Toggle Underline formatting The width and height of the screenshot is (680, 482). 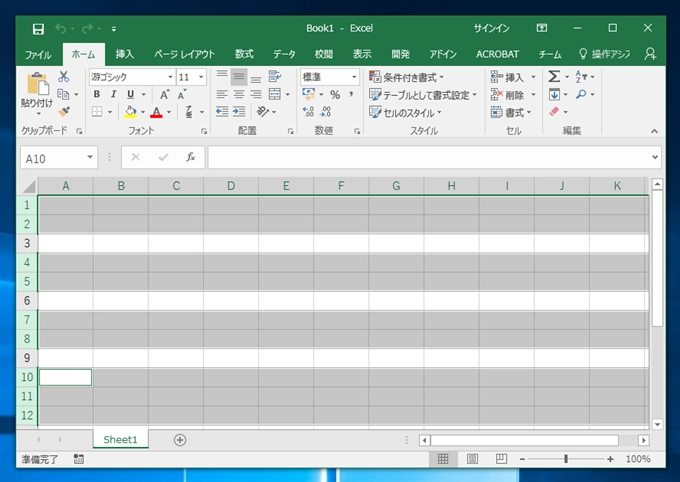click(x=130, y=94)
